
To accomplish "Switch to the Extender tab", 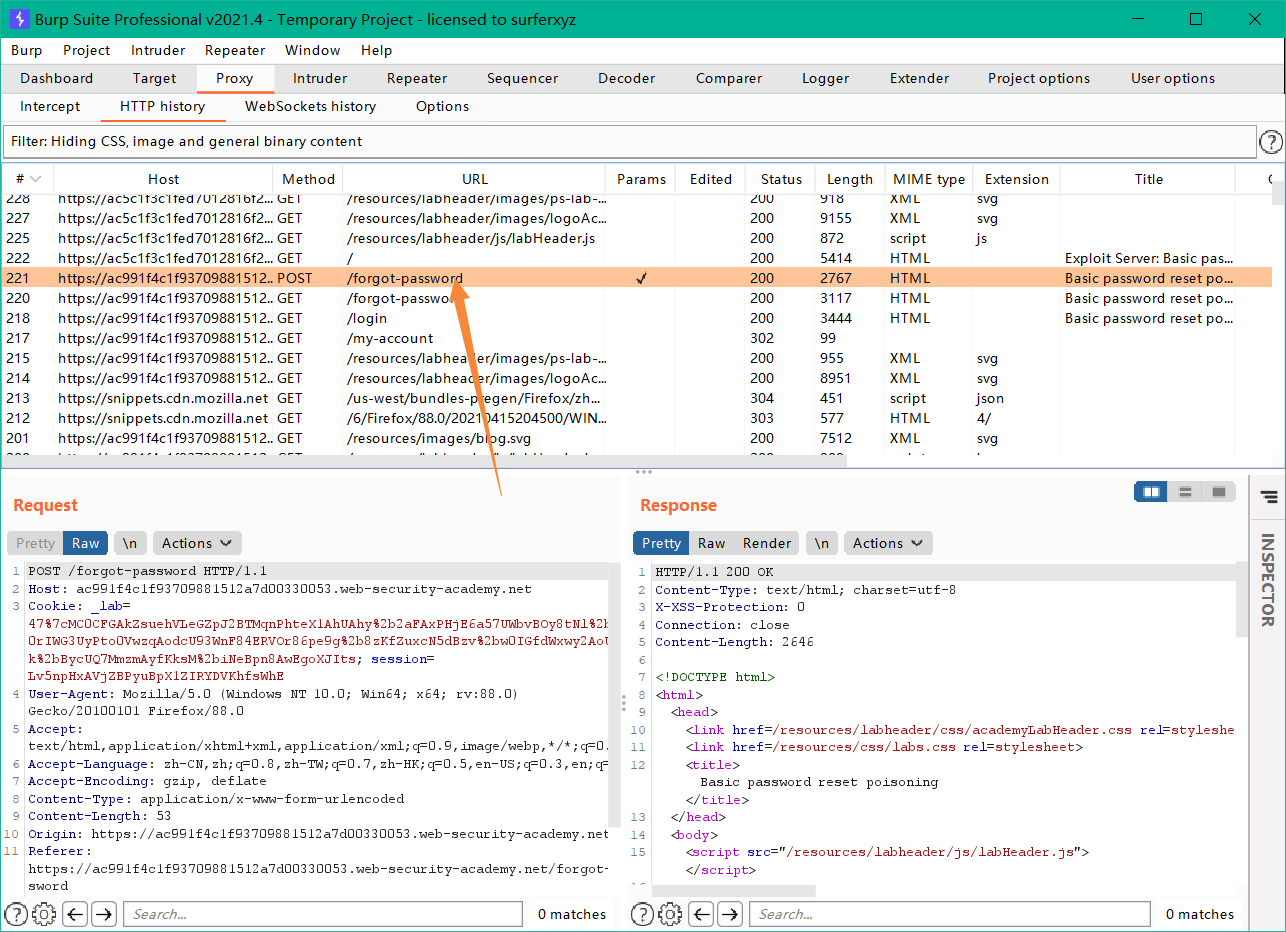I will coord(919,78).
